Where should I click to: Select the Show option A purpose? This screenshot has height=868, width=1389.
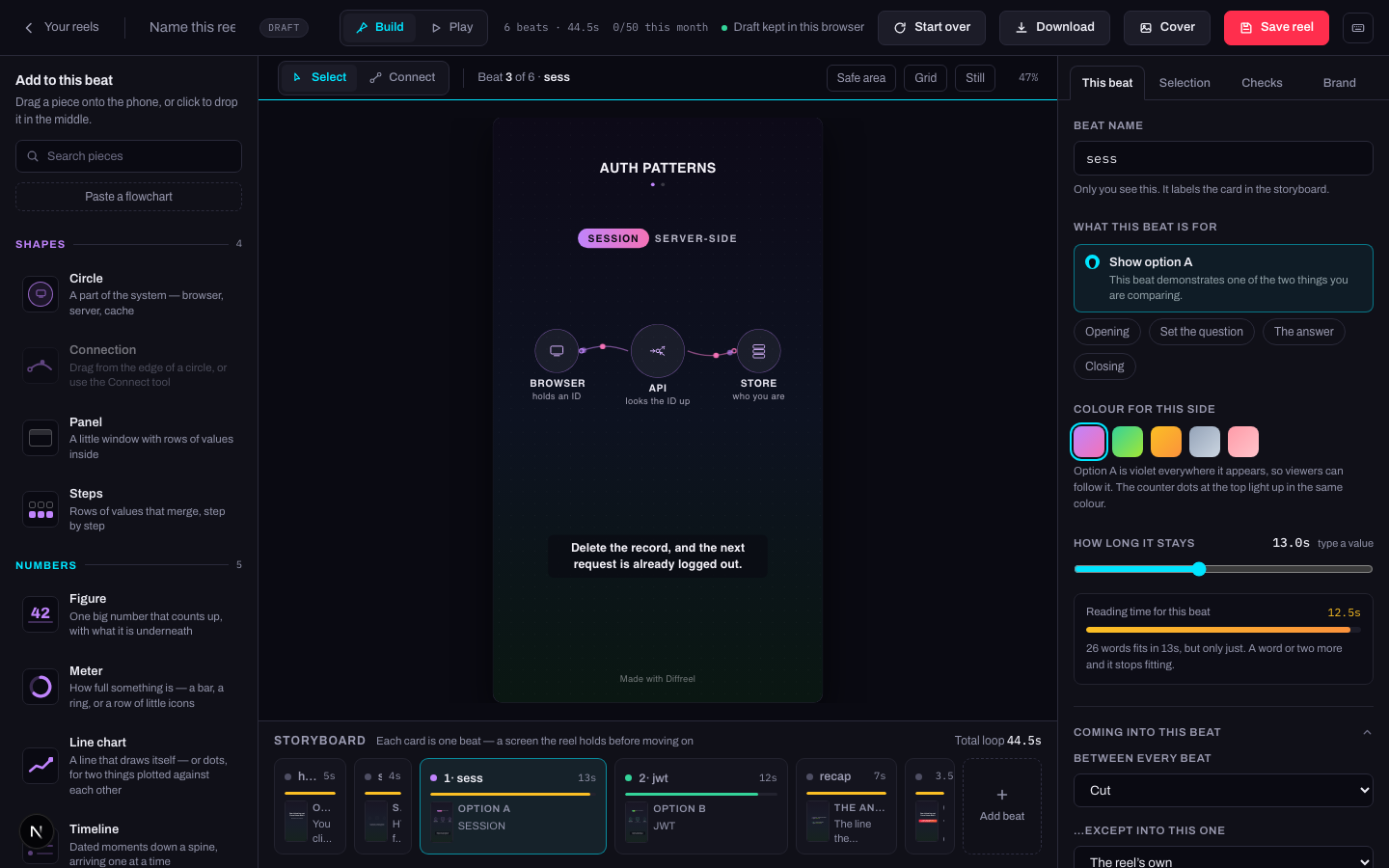tap(1223, 278)
